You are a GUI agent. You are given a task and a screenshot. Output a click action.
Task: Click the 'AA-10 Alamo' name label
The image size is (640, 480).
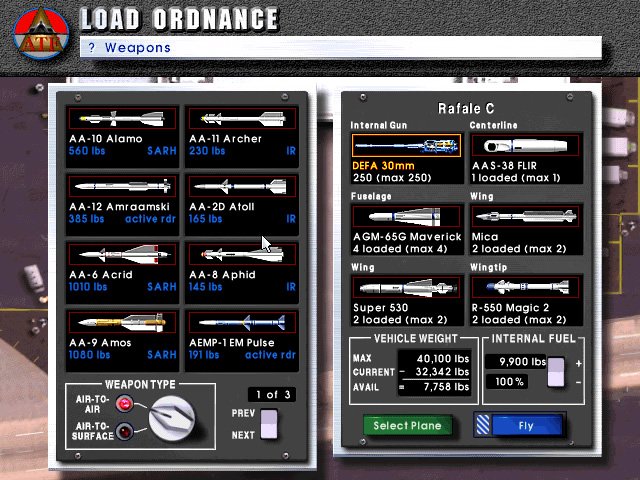pos(106,139)
